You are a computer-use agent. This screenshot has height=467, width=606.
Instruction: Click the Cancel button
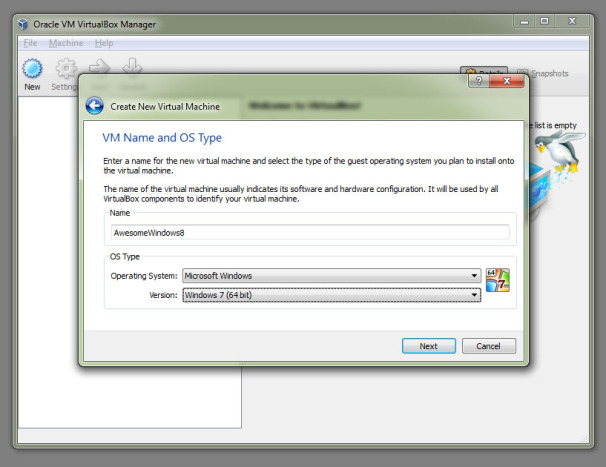[489, 346]
